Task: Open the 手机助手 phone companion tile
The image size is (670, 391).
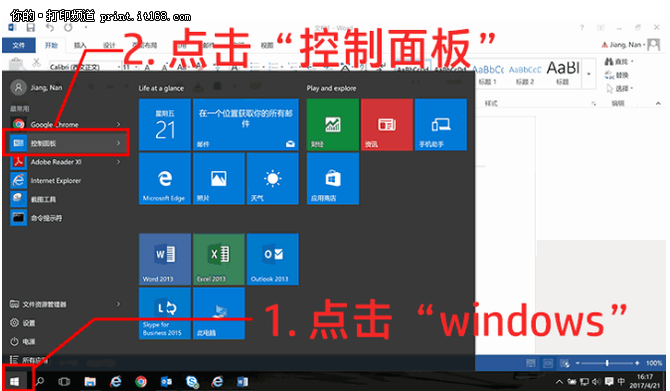Action: click(441, 124)
